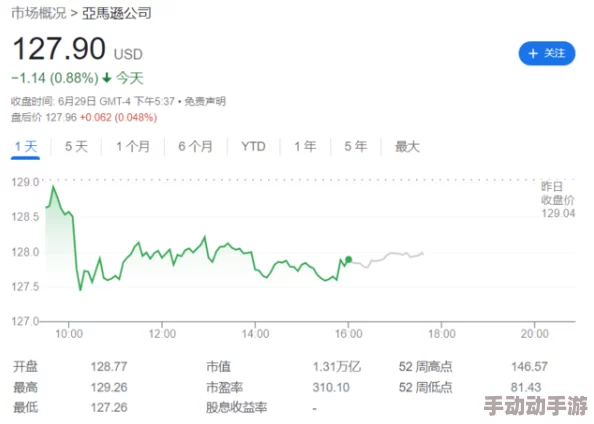Click the 股息收益率 label
Screen dimensions: 594x424
pyautogui.click(x=236, y=407)
